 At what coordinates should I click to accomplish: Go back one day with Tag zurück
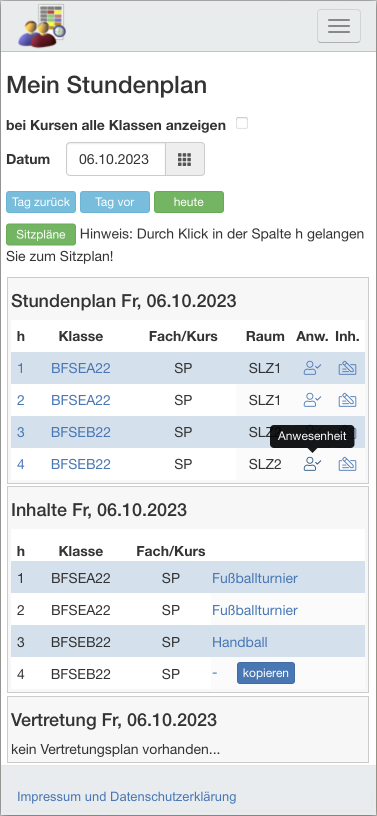(x=41, y=202)
